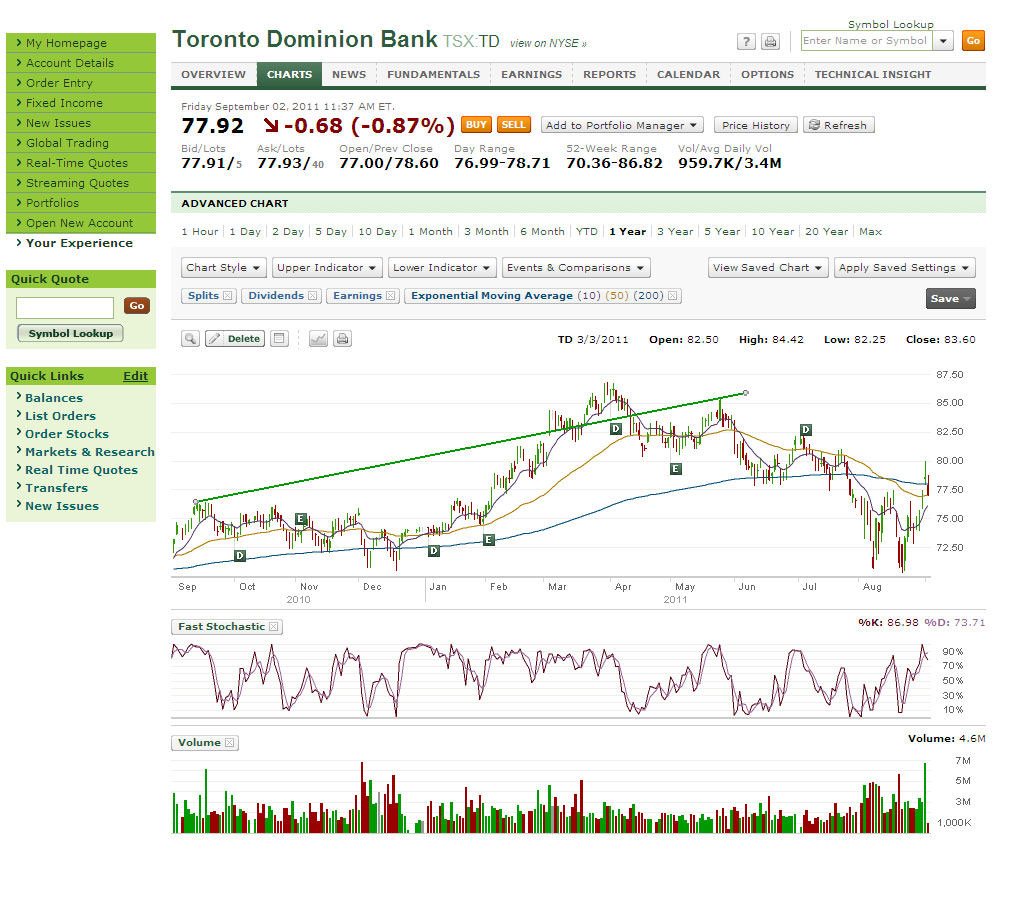Click the dividend D marker near April
The width and height of the screenshot is (1024, 900).
[615, 428]
